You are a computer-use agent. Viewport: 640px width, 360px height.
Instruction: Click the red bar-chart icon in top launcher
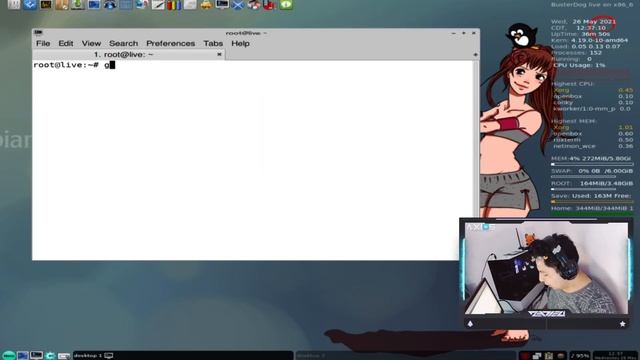(x=269, y=4)
